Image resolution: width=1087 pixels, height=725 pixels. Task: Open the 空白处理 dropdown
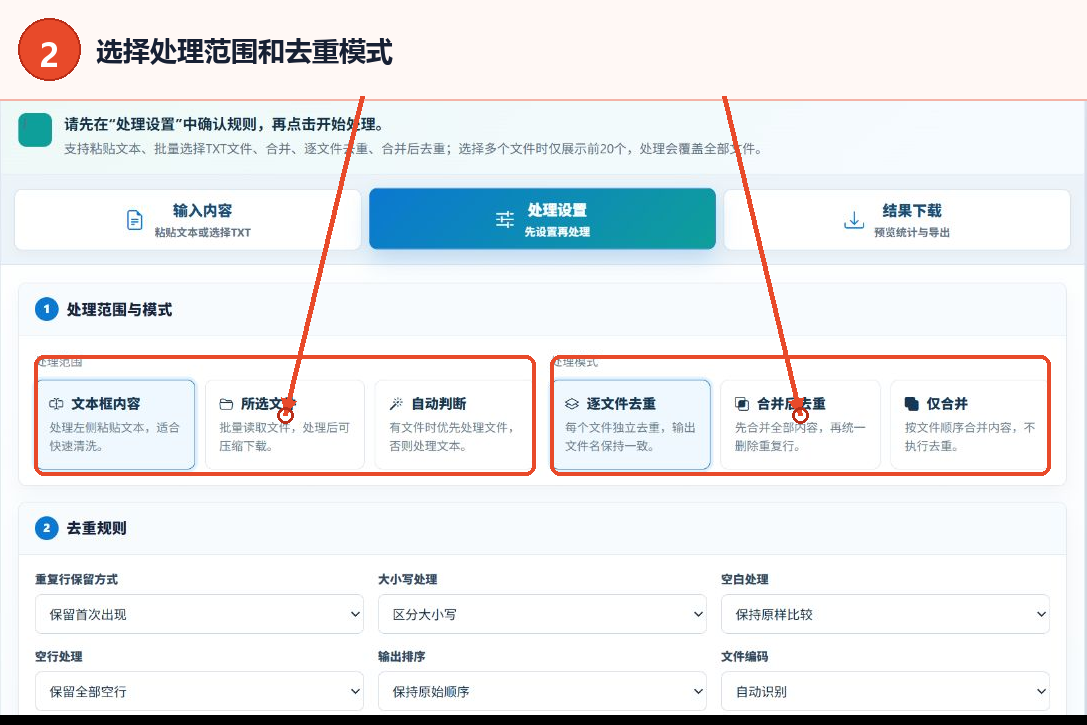885,614
